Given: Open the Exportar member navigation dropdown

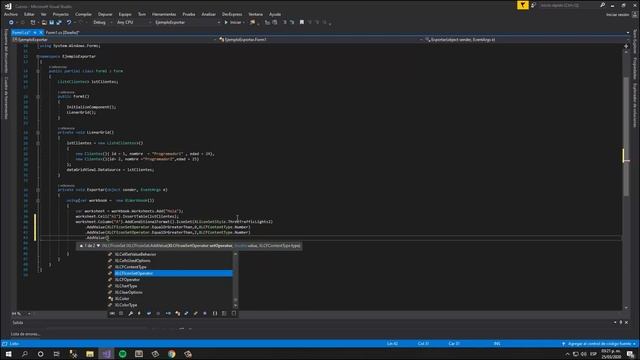Looking at the screenshot, I should click(x=524, y=40).
